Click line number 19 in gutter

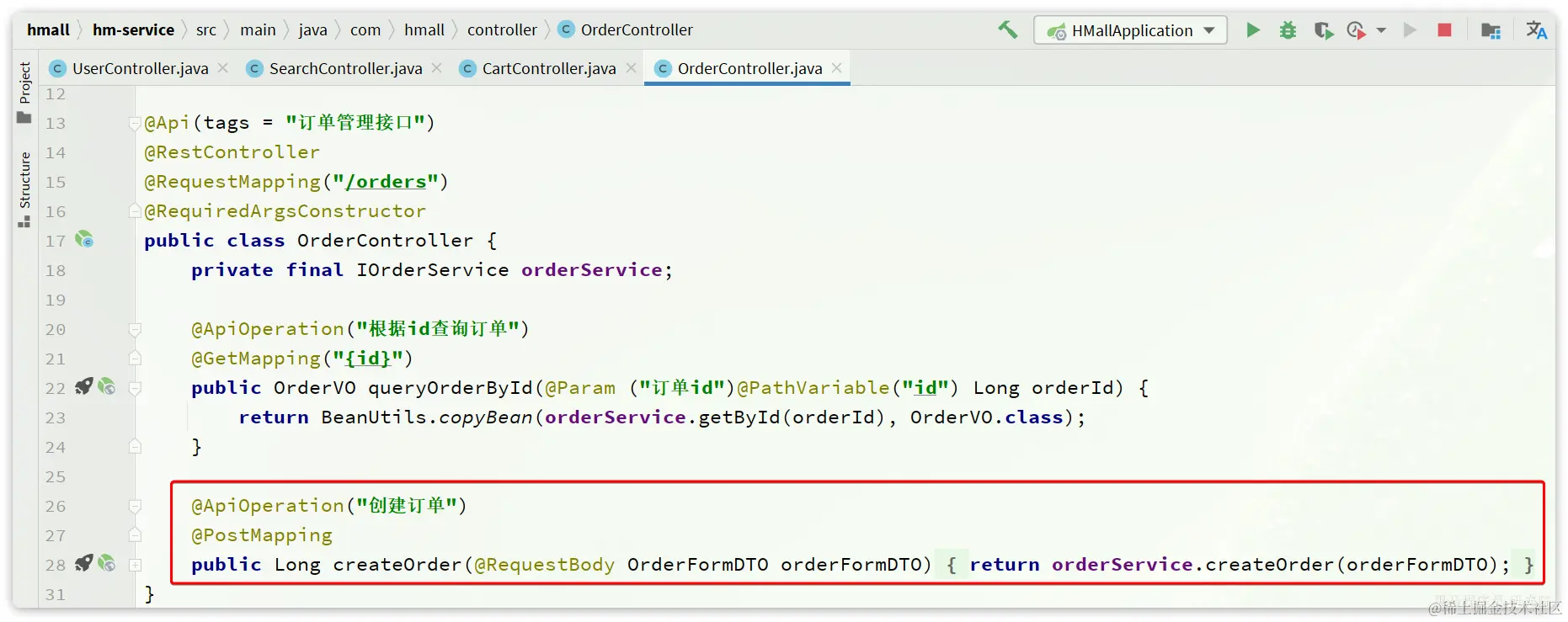(x=55, y=300)
